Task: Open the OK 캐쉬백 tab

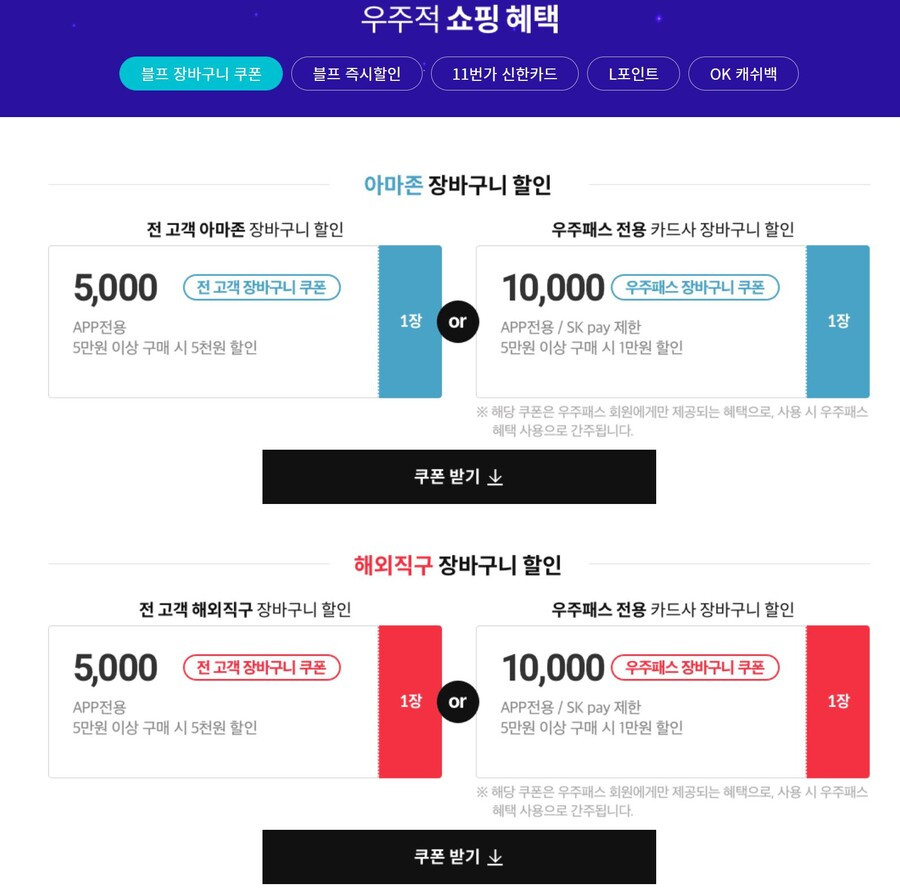Action: (x=743, y=73)
